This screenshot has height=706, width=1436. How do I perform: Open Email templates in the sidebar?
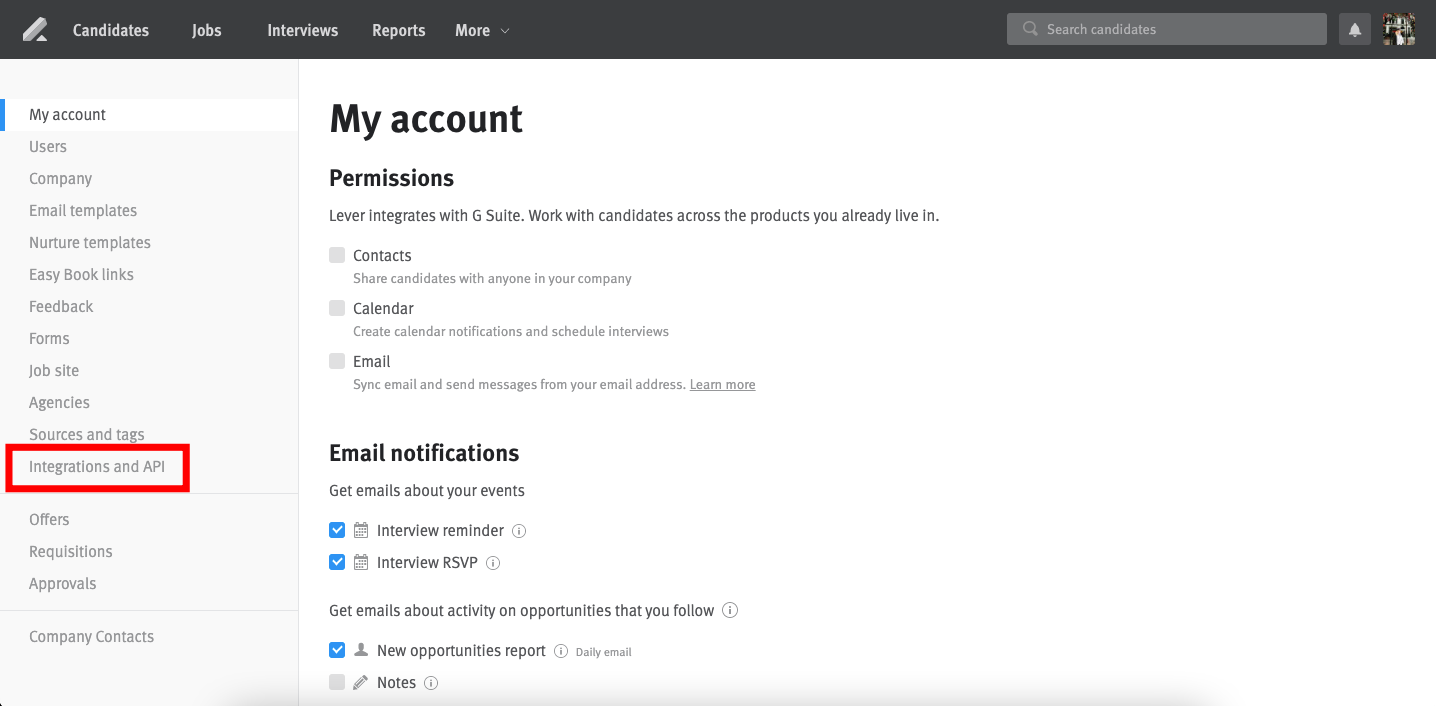point(83,211)
